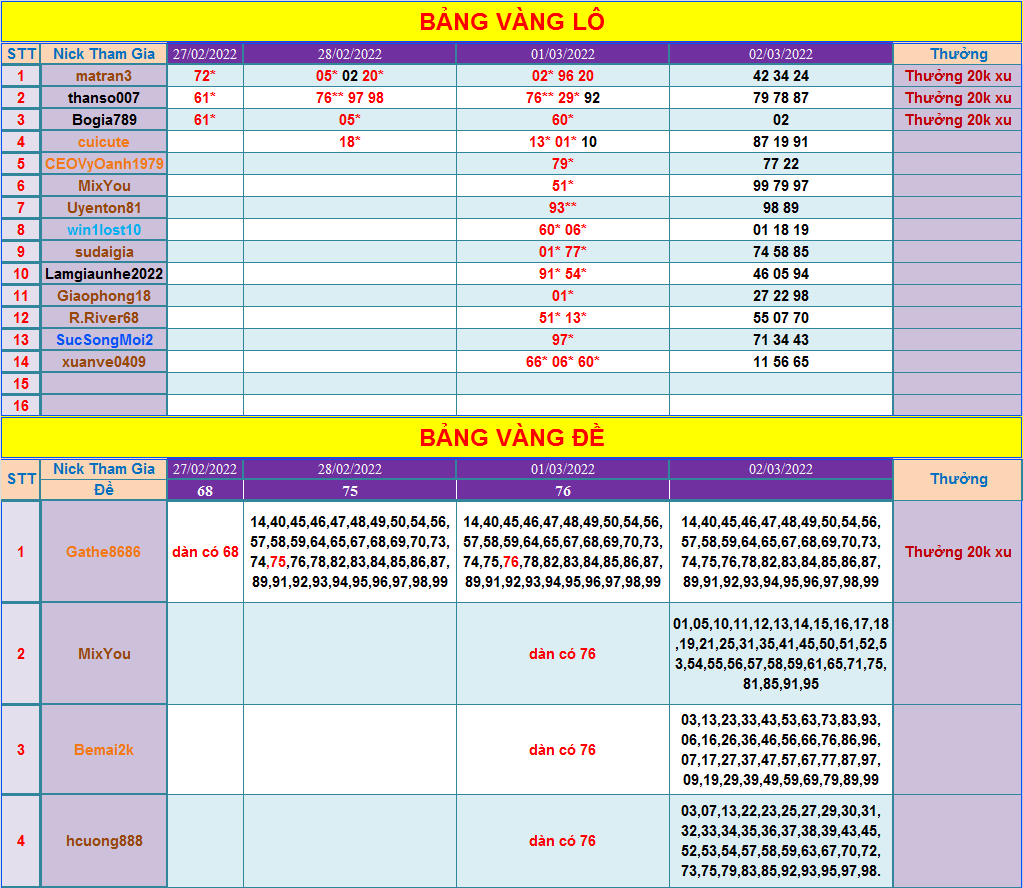Click cell '51* 13*' in the R.River68 row
1023x888 pixels.
click(x=562, y=318)
